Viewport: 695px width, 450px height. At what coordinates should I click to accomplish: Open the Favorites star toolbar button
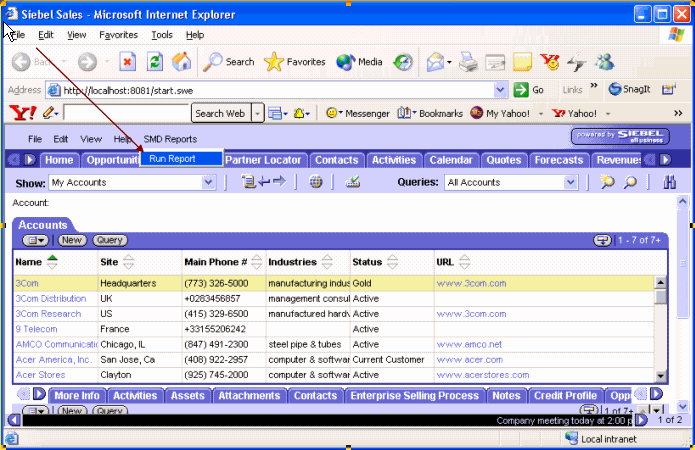click(x=294, y=62)
